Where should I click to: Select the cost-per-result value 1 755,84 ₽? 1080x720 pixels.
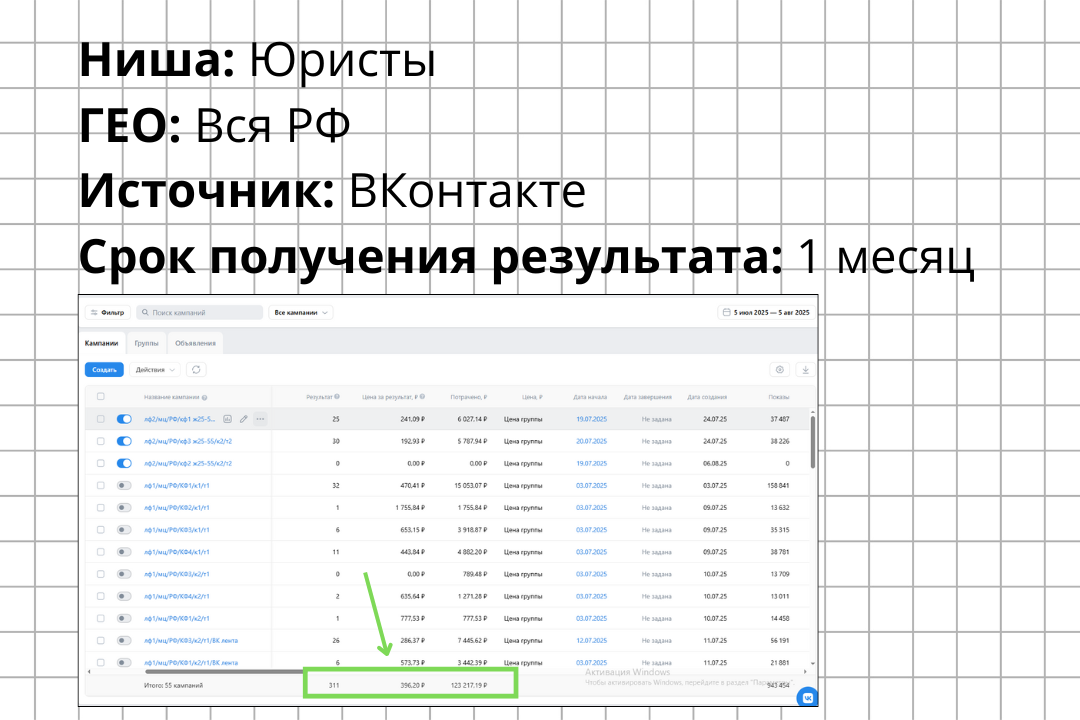coord(410,508)
